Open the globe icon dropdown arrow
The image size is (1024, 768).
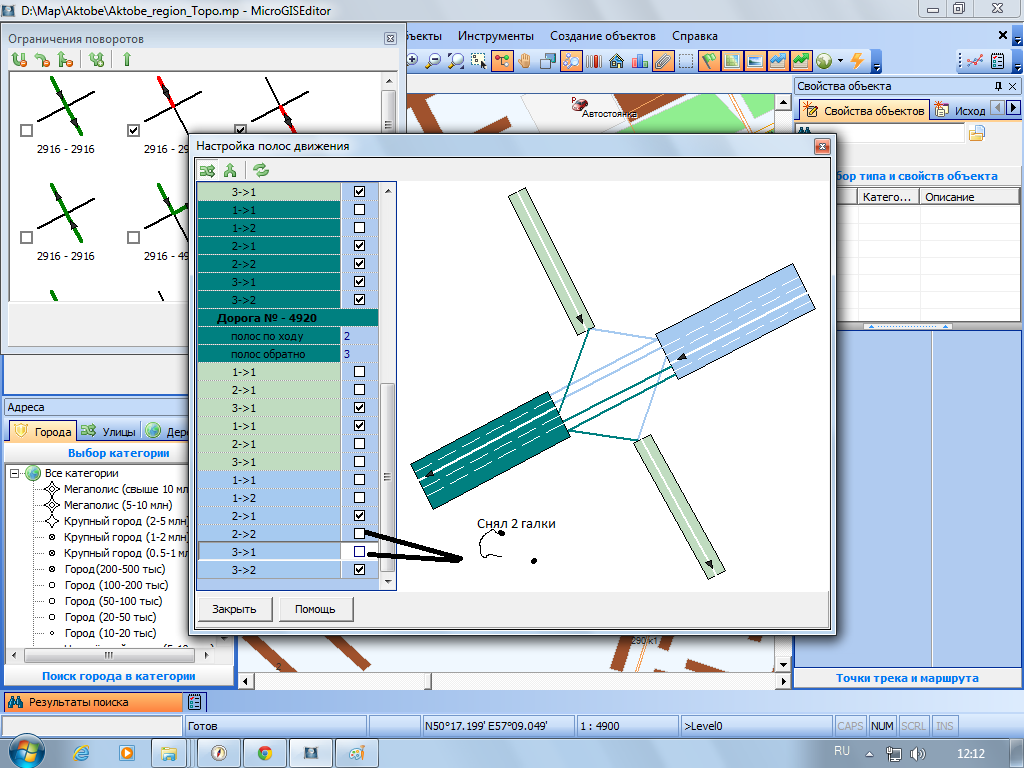840,60
